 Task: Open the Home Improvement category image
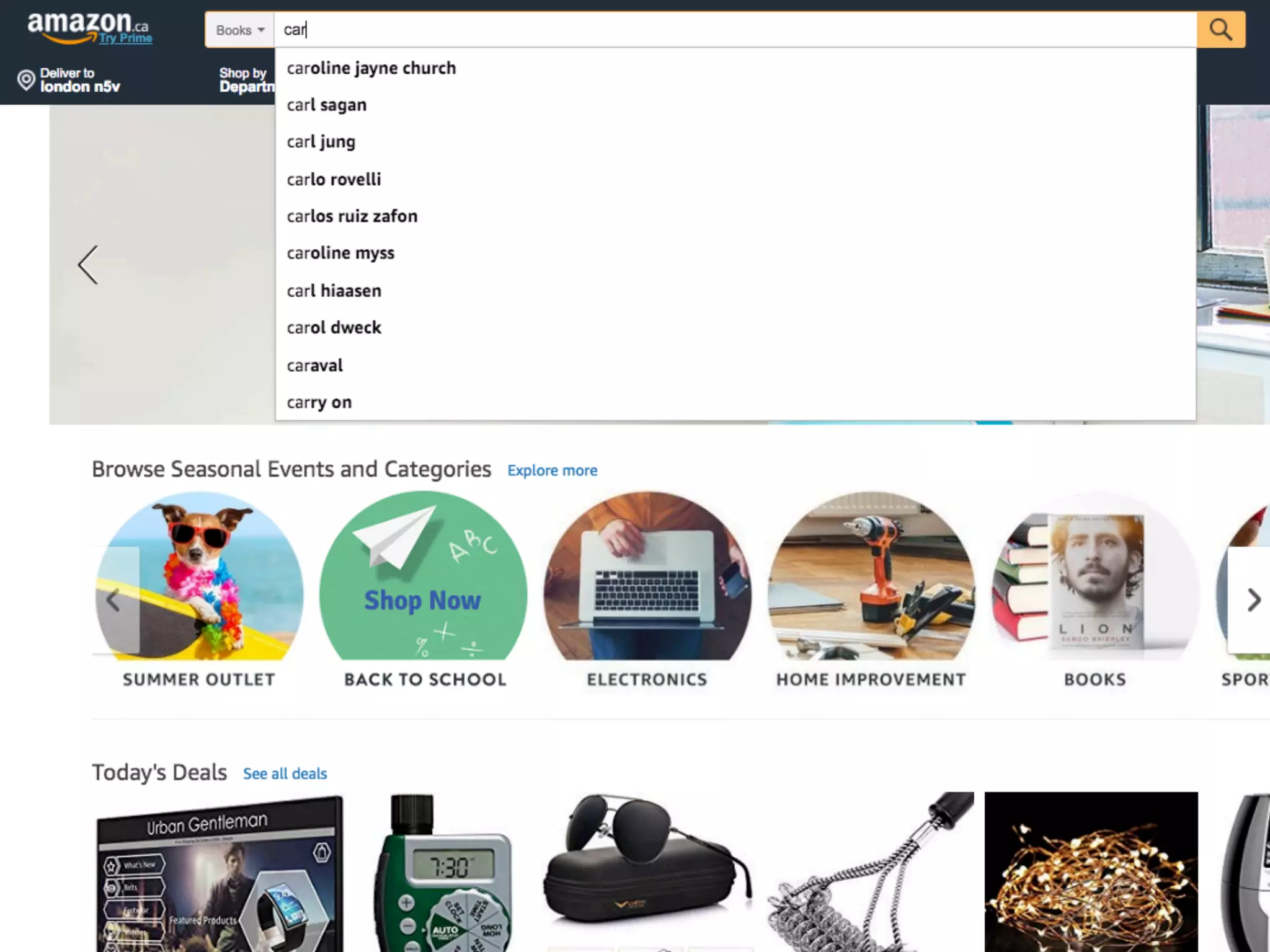(x=871, y=576)
